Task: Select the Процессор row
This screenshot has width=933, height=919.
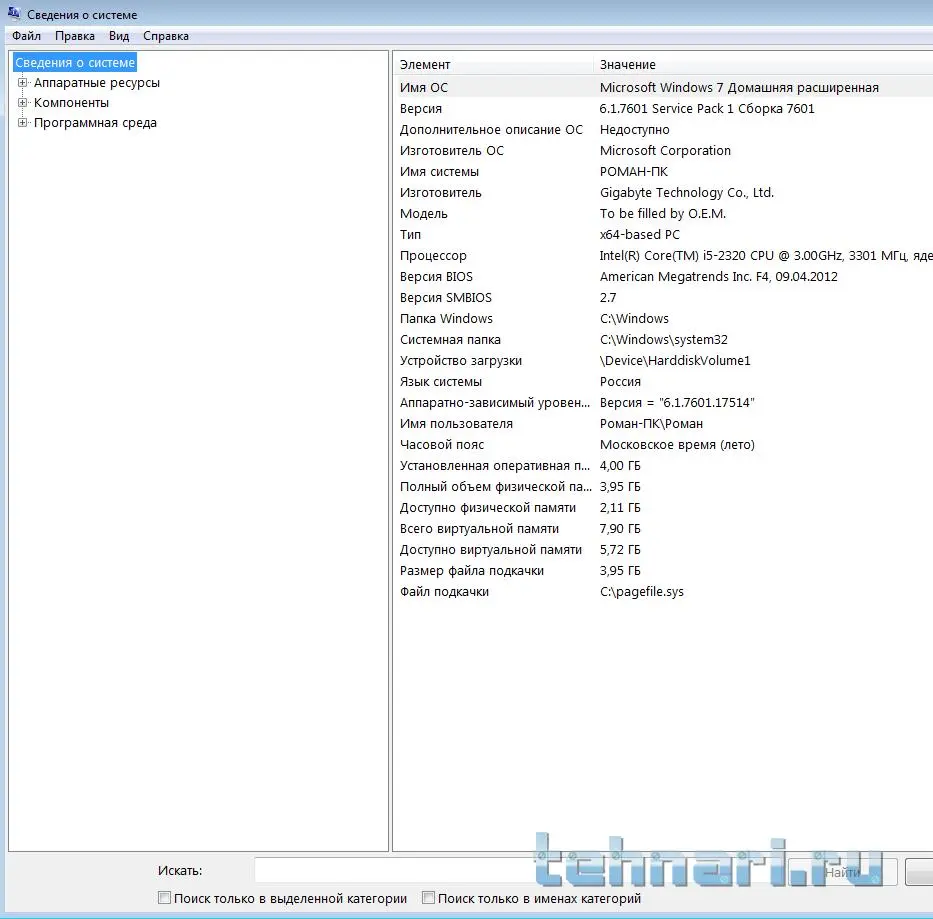Action: click(x=663, y=256)
